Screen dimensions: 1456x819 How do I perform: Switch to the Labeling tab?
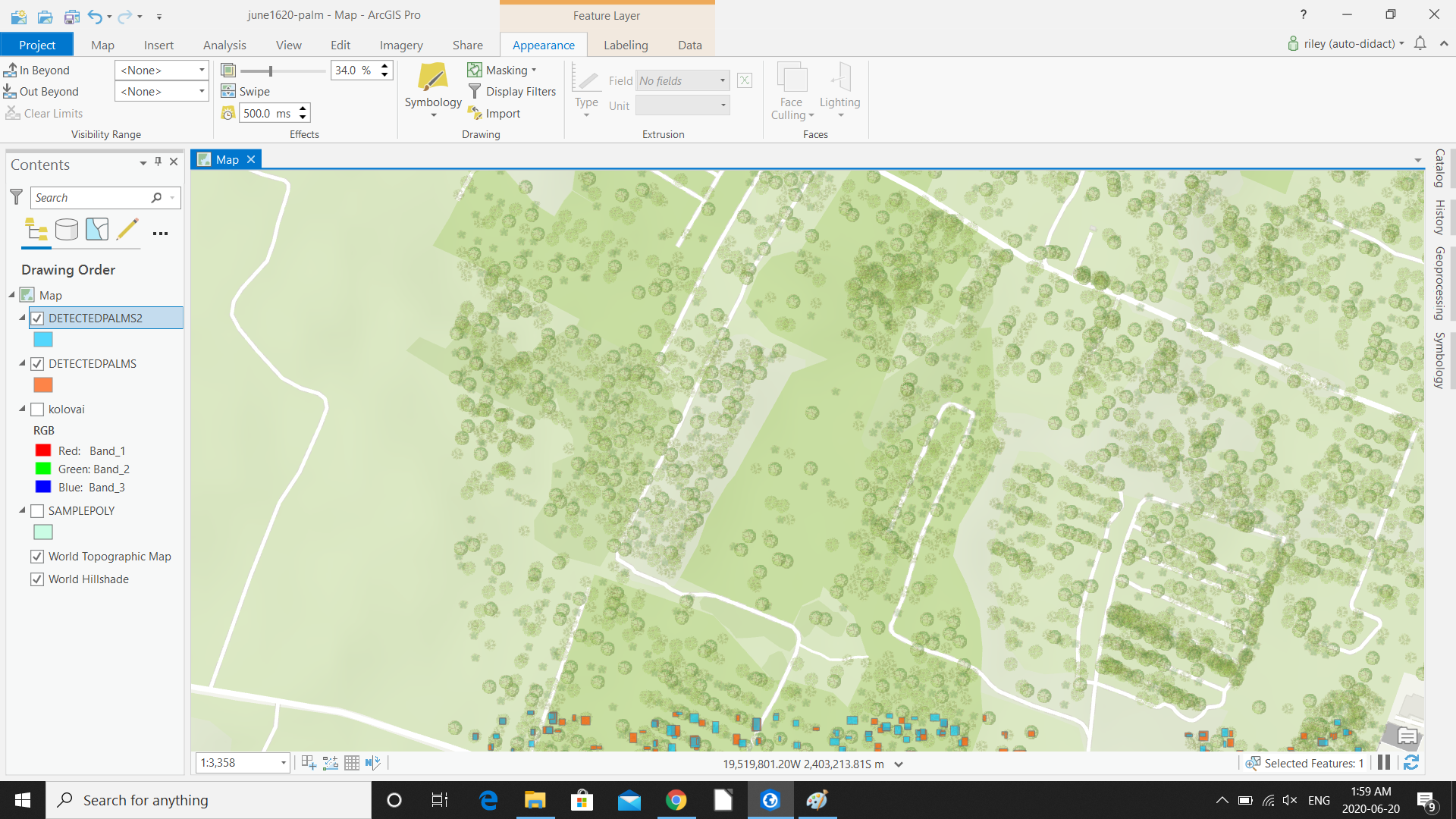click(626, 45)
